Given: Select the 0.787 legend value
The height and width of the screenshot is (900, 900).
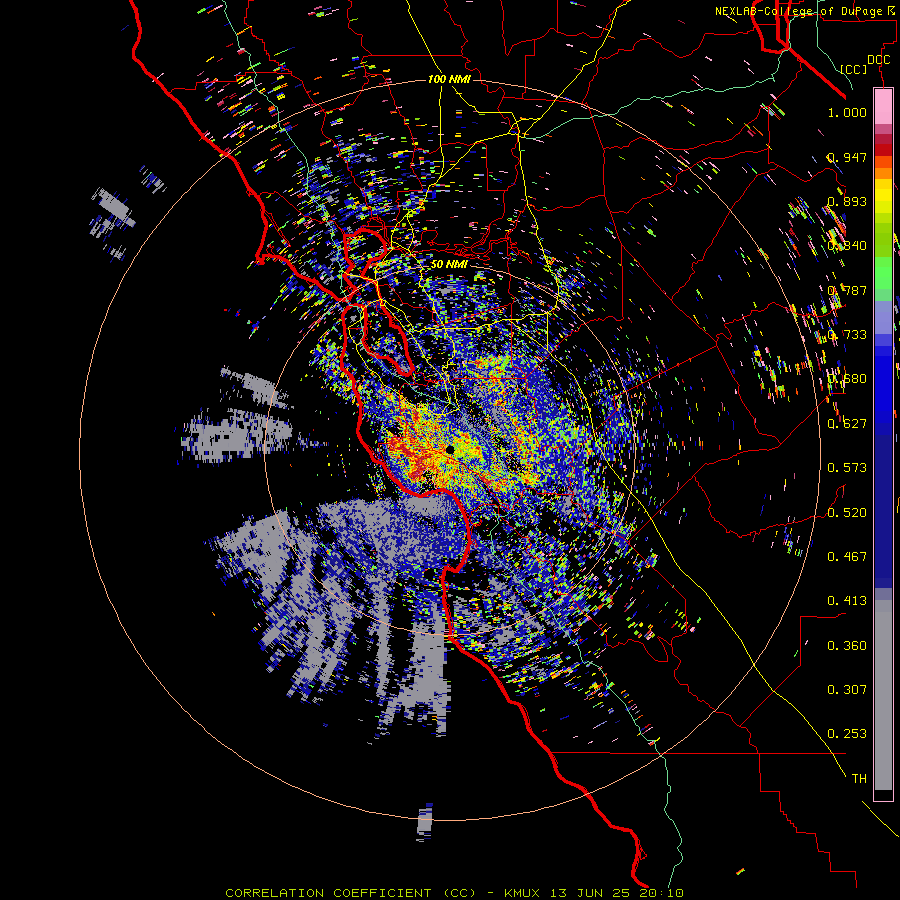Looking at the screenshot, I should click(x=847, y=290).
